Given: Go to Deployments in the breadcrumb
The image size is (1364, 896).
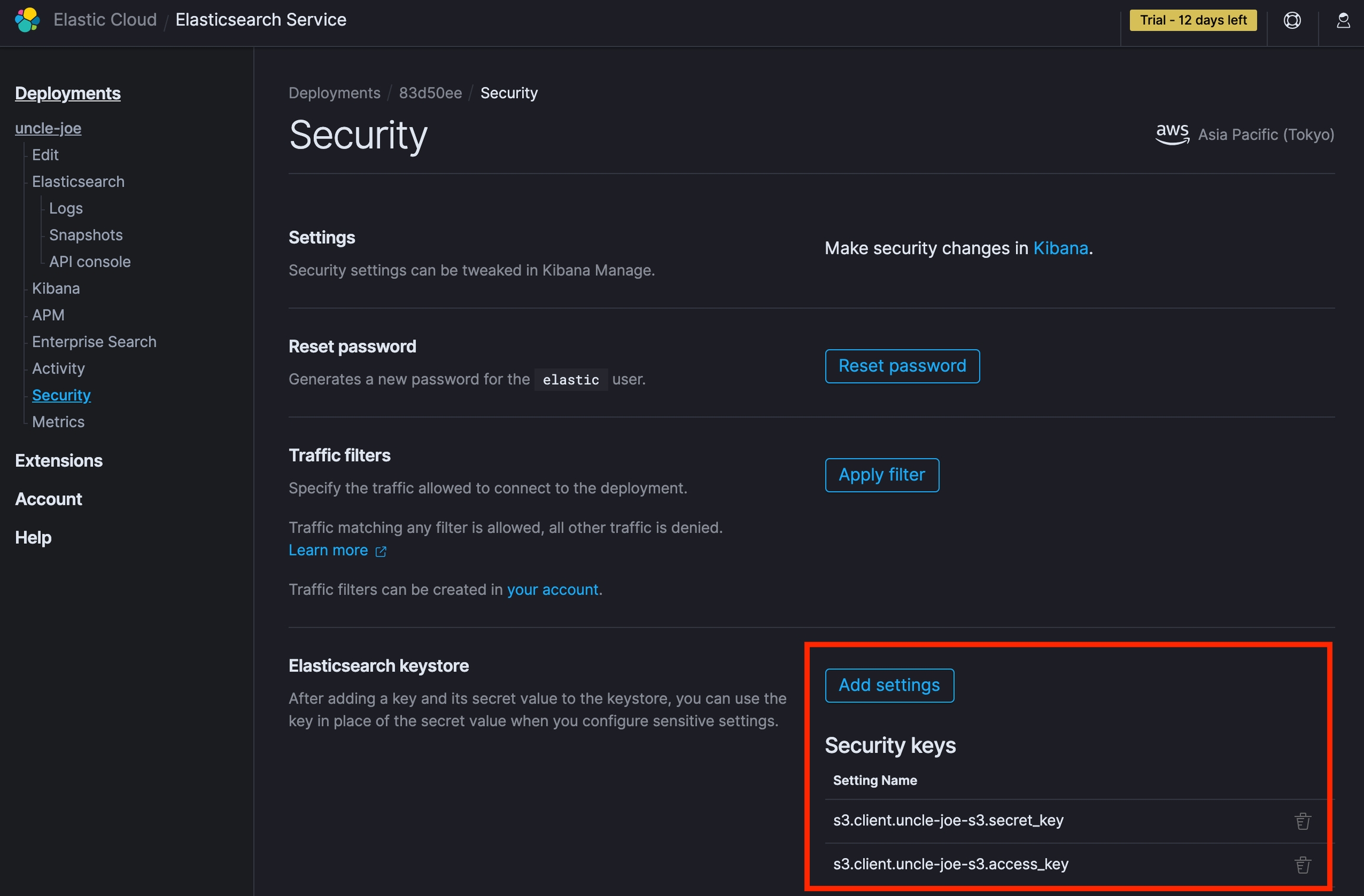Looking at the screenshot, I should (334, 93).
